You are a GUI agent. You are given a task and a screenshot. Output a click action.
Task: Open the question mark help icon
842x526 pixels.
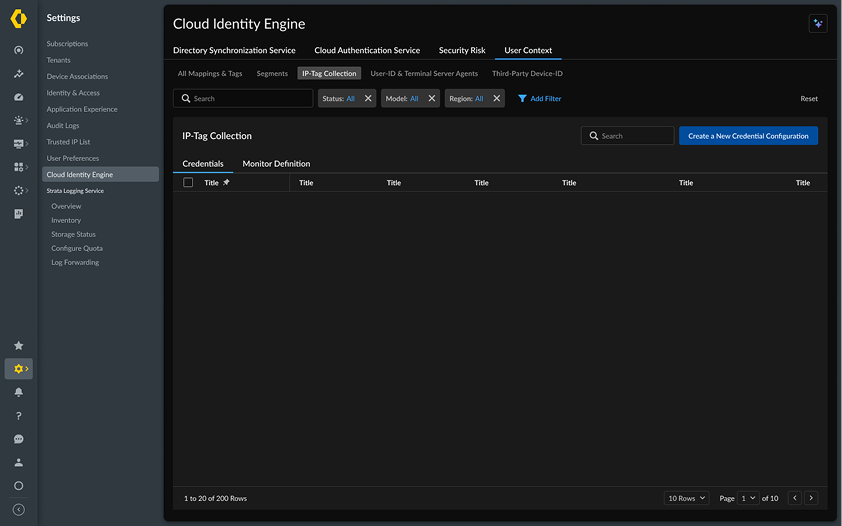point(18,416)
